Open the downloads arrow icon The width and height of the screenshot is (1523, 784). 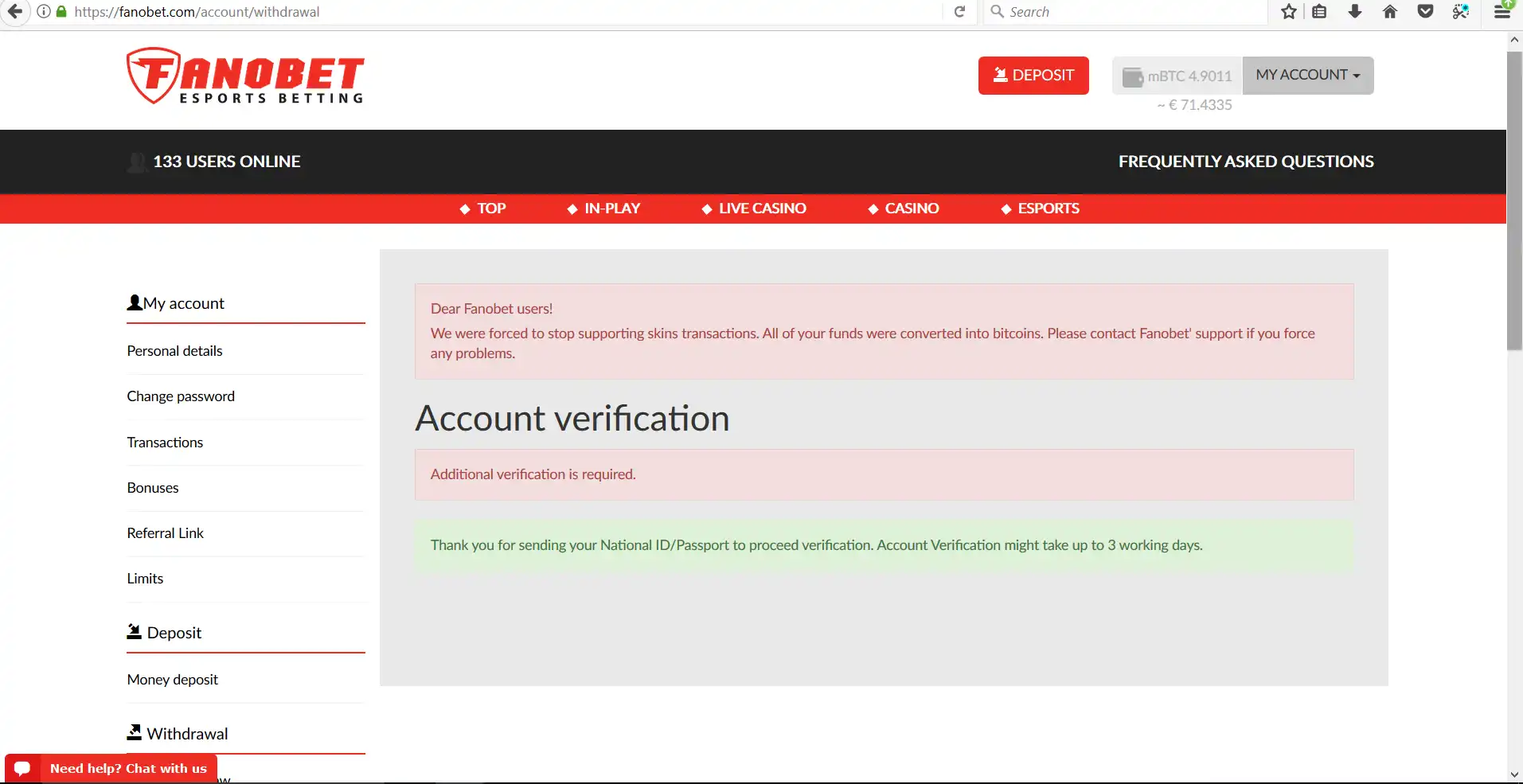(1354, 11)
